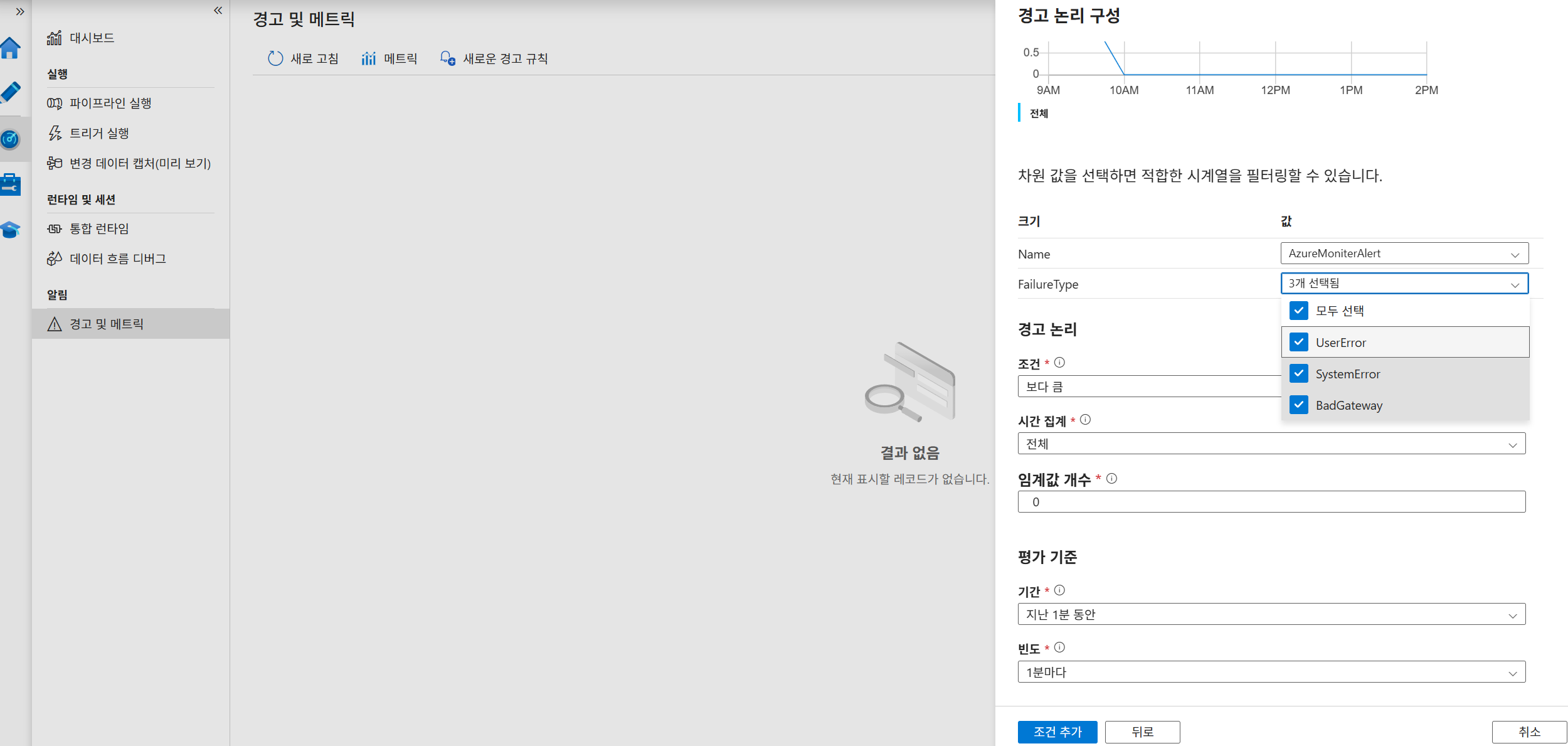1568x746 pixels.
Task: Collapse the monitor side menu chevron
Action: pos(218,11)
